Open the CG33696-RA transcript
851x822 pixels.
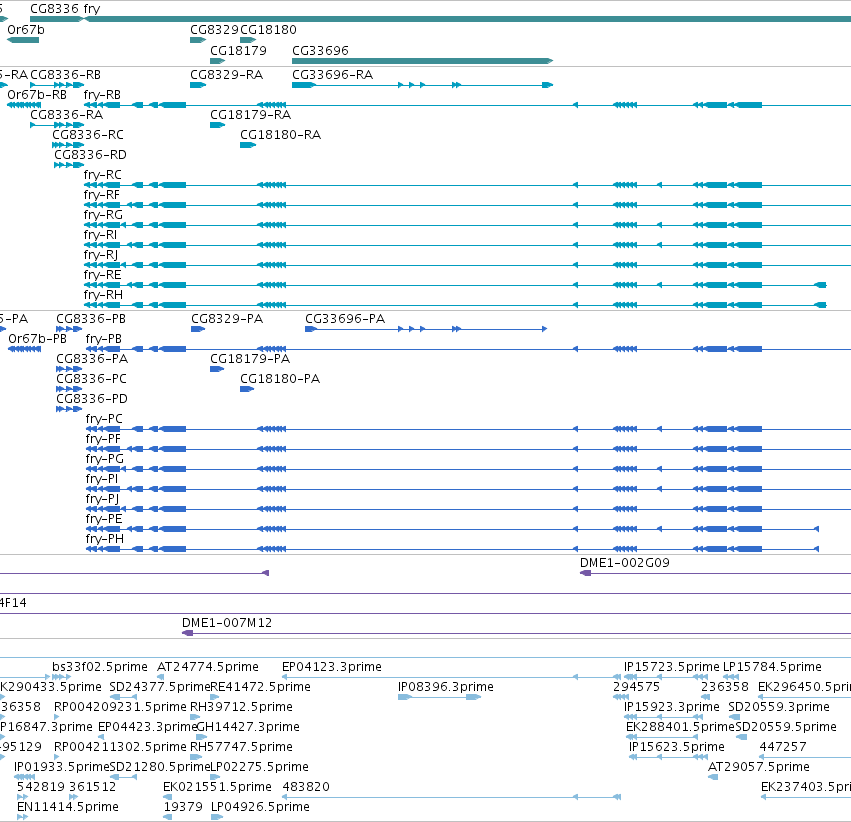pyautogui.click(x=422, y=85)
